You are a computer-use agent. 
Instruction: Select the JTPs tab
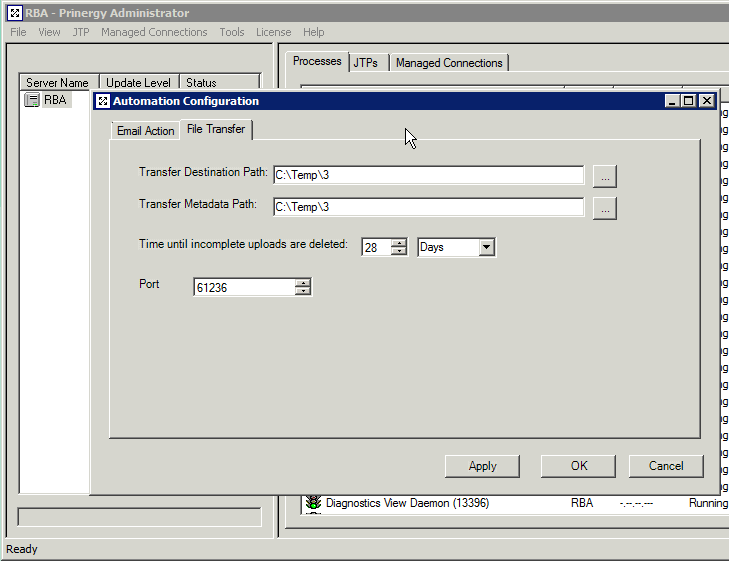point(366,63)
